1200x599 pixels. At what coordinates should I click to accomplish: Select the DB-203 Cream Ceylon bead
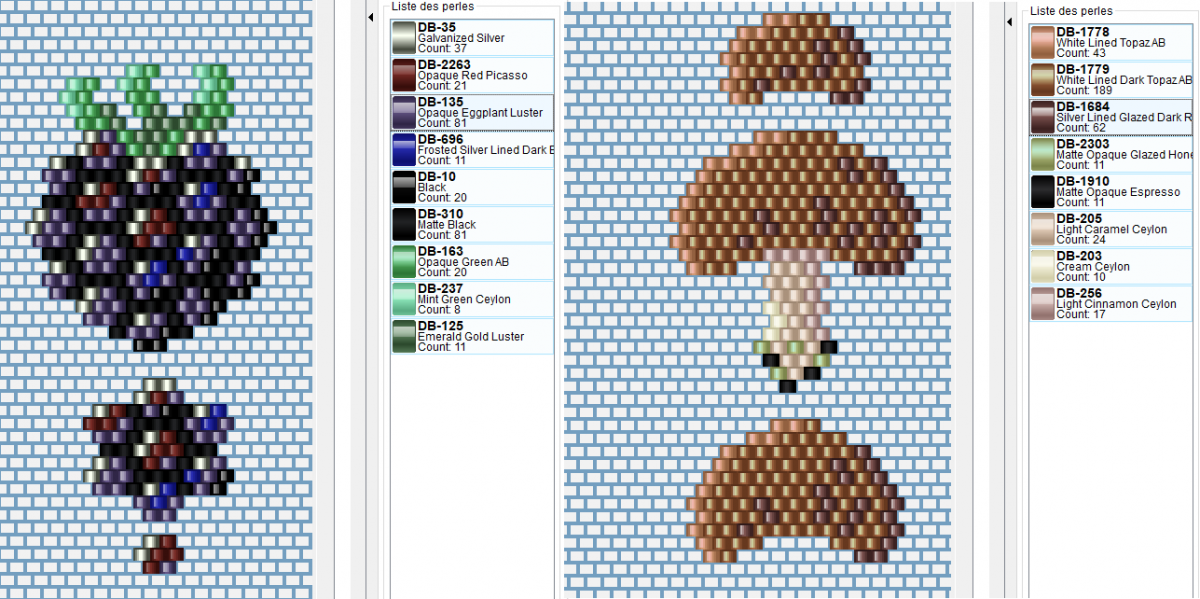[x=1110, y=267]
